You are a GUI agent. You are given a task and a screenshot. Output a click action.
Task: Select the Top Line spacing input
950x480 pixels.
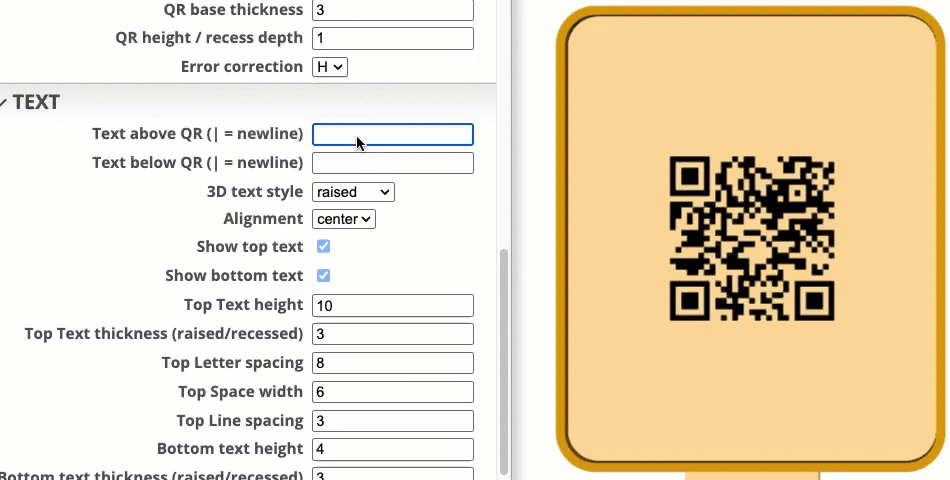392,421
